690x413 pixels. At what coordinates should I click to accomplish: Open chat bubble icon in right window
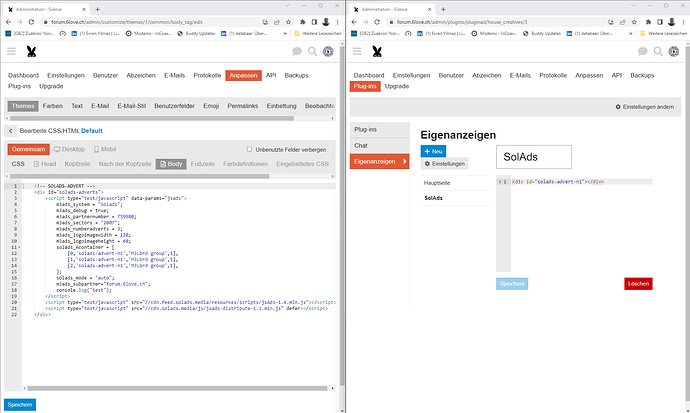642,51
